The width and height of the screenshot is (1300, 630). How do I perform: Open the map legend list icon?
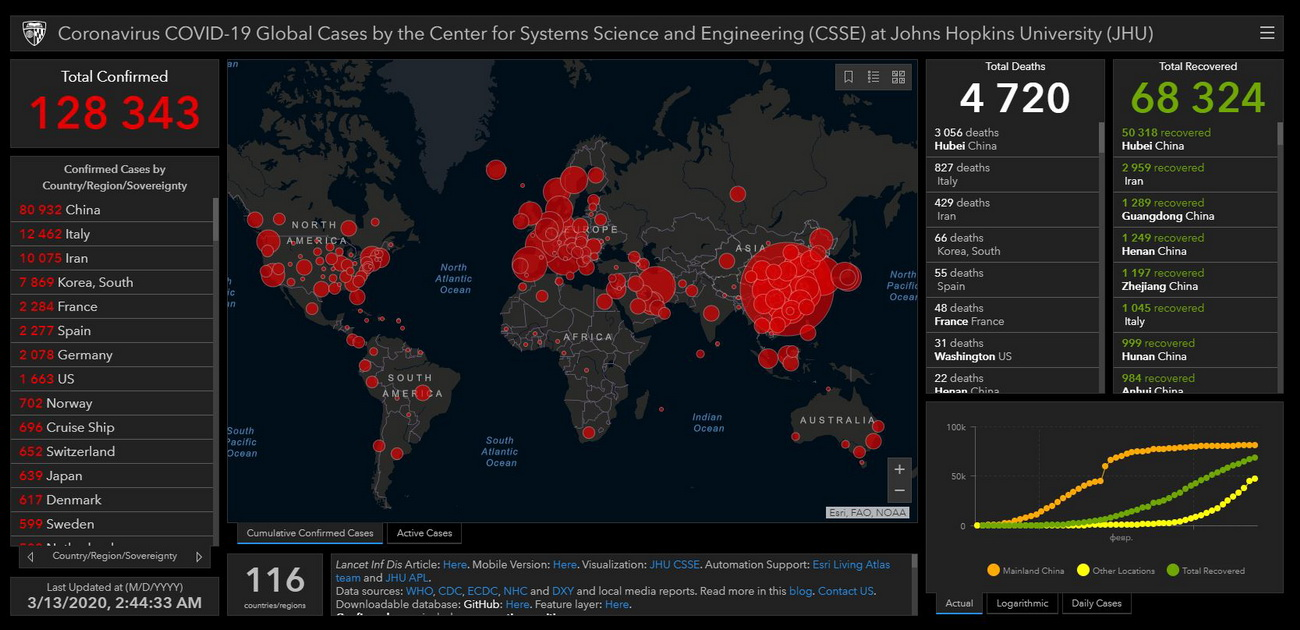pos(873,77)
